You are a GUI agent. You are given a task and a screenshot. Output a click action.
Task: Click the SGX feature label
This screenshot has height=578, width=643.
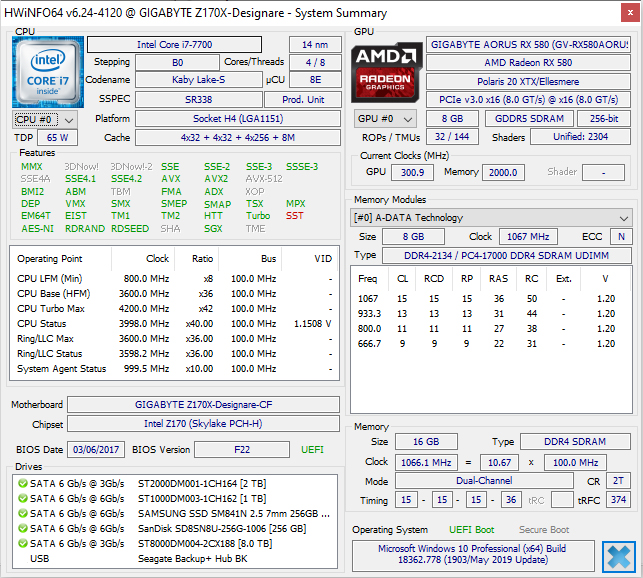coord(213,228)
